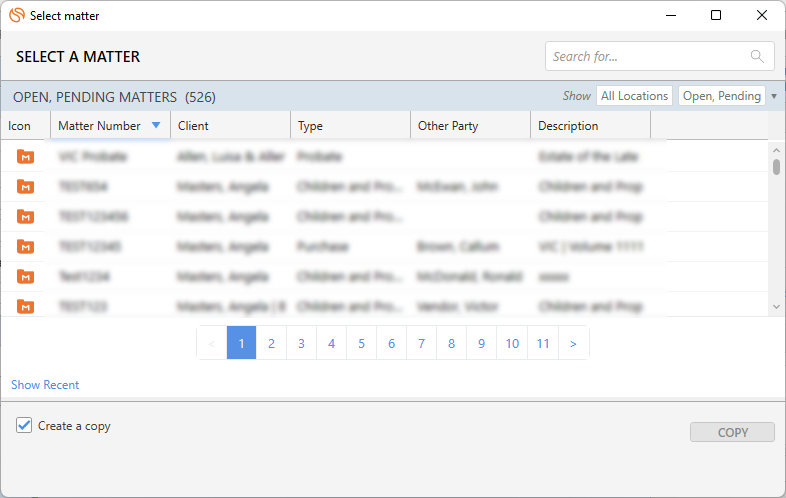Click the scrollbar down arrow
The width and height of the screenshot is (786, 498).
pyautogui.click(x=776, y=306)
